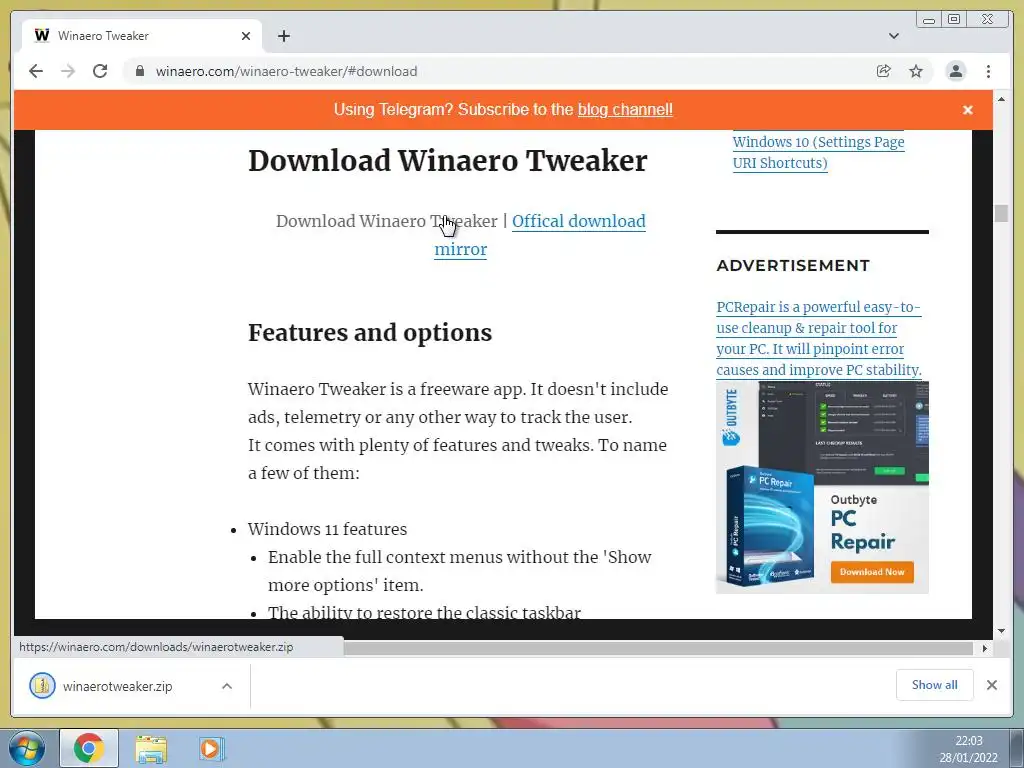Image resolution: width=1024 pixels, height=768 pixels.
Task: Open Chrome's three-dot menu
Action: (988, 71)
